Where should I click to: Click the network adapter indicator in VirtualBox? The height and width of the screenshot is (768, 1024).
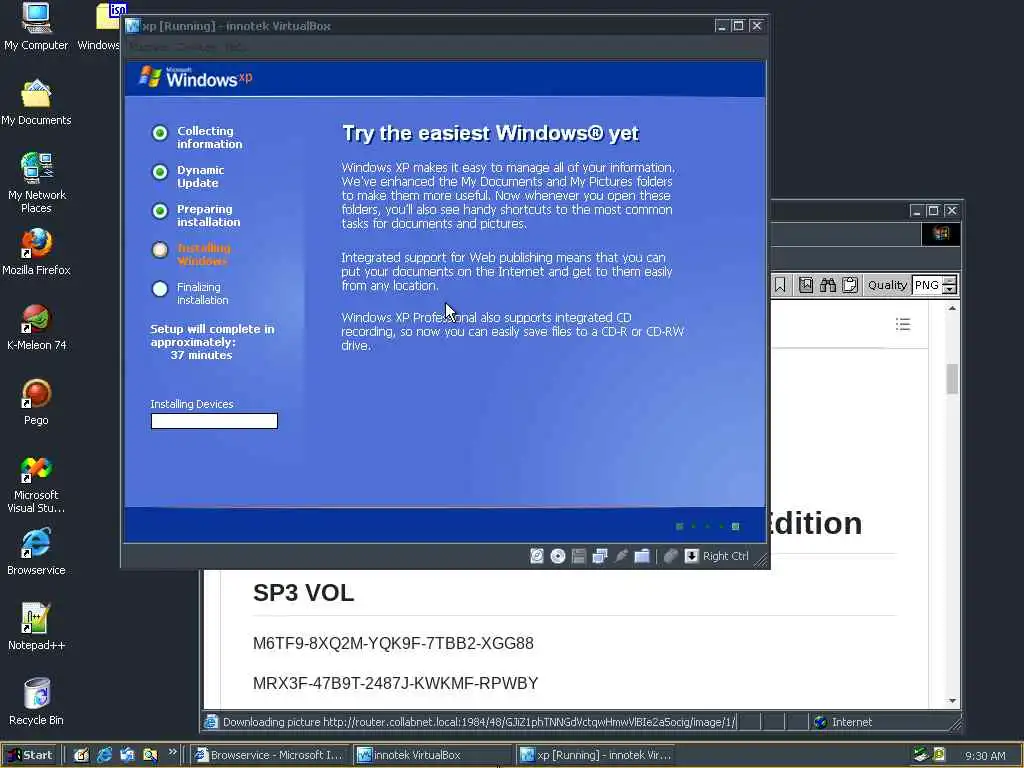tap(600, 556)
